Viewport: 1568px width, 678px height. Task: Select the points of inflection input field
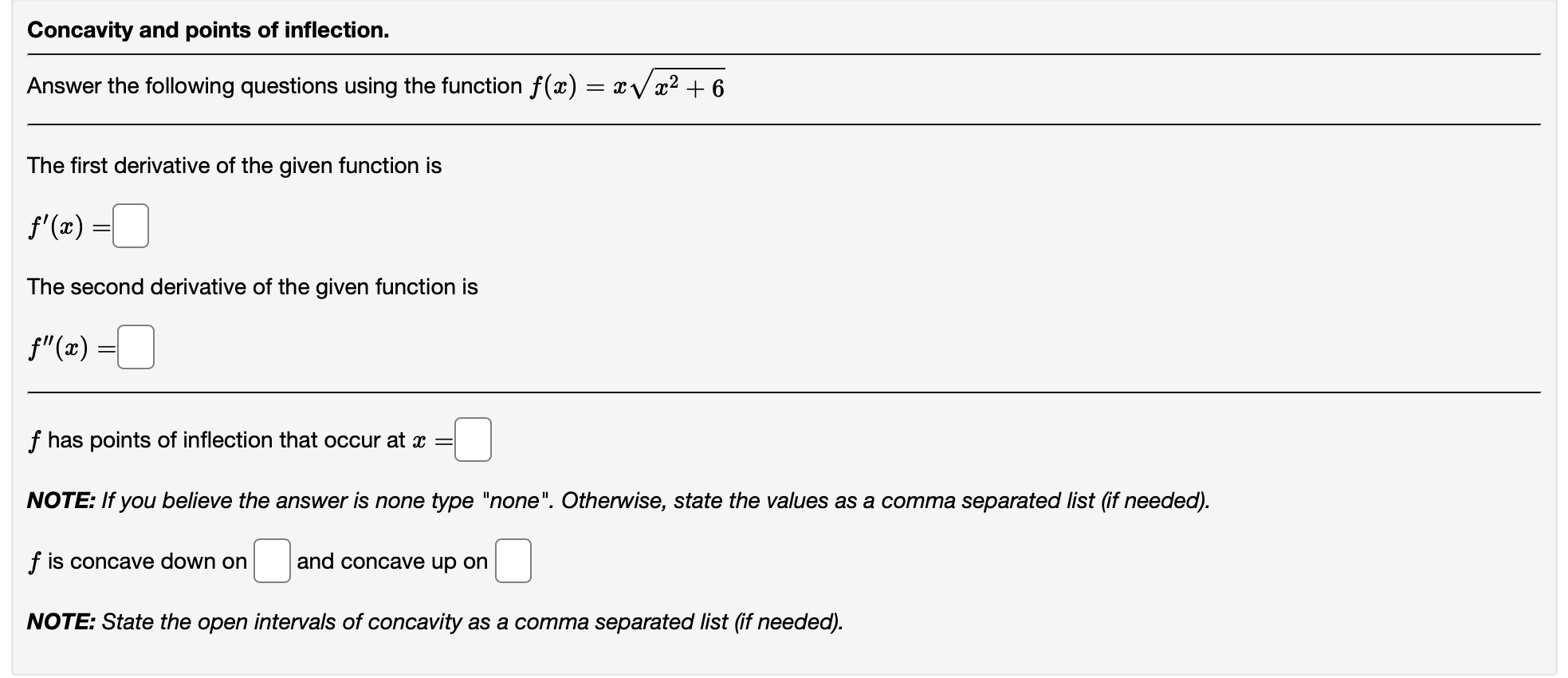click(x=472, y=440)
